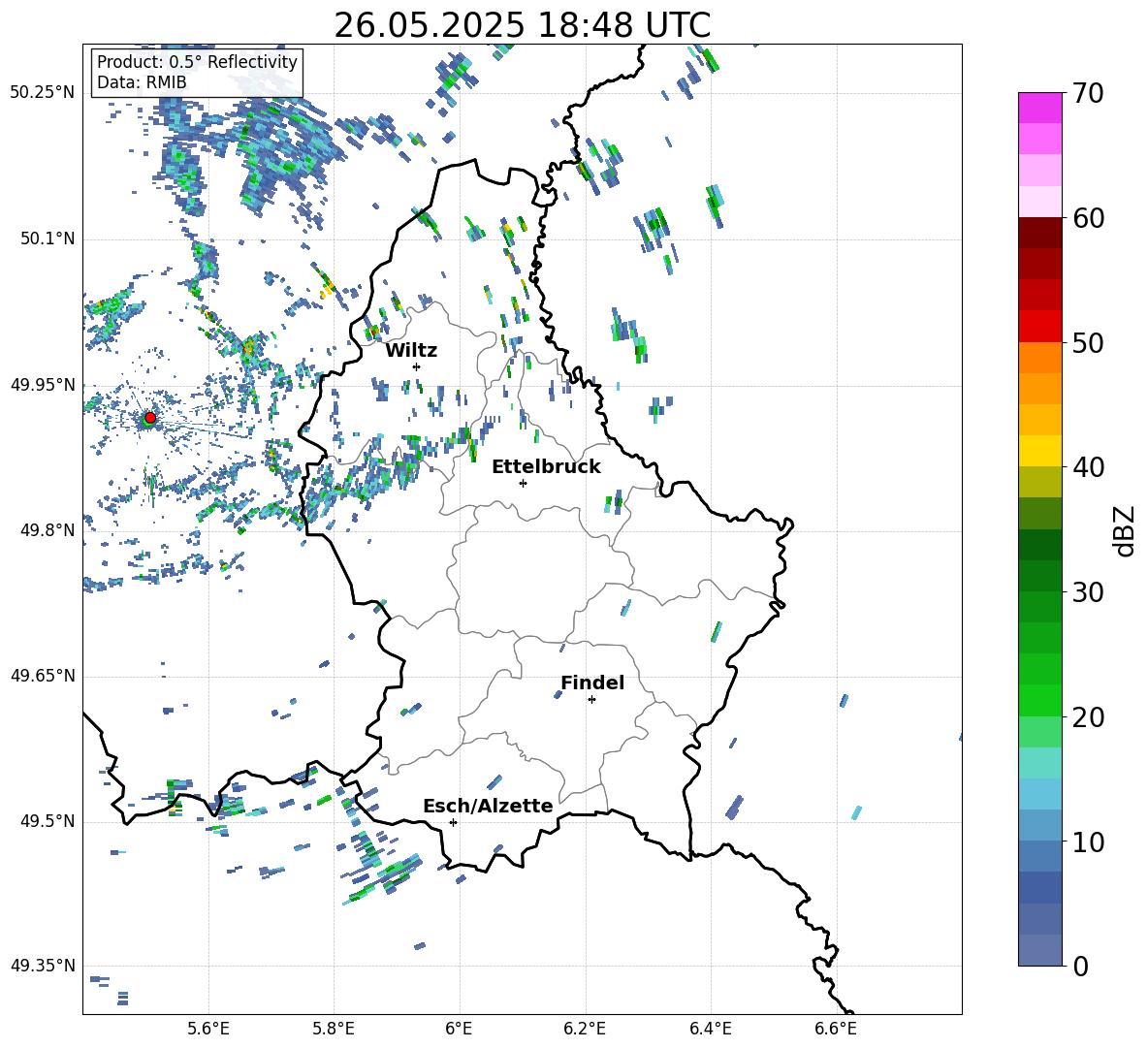Click the 6°E longitude label
The height and width of the screenshot is (1048, 1148).
tap(459, 1029)
